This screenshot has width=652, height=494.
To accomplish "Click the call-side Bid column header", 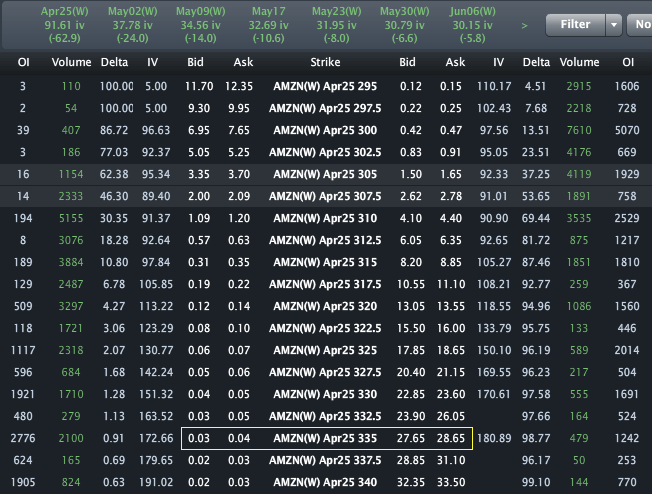I will [x=195, y=62].
